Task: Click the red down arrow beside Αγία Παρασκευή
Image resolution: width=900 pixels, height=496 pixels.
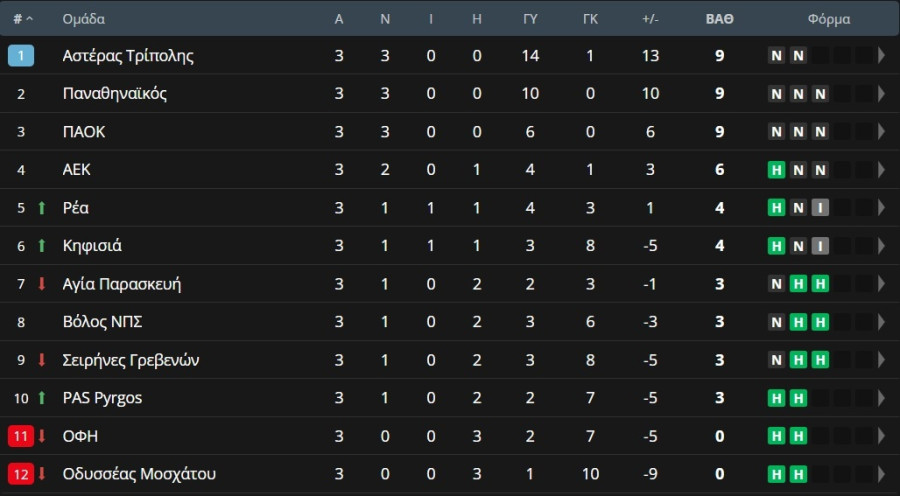Action: [41, 284]
